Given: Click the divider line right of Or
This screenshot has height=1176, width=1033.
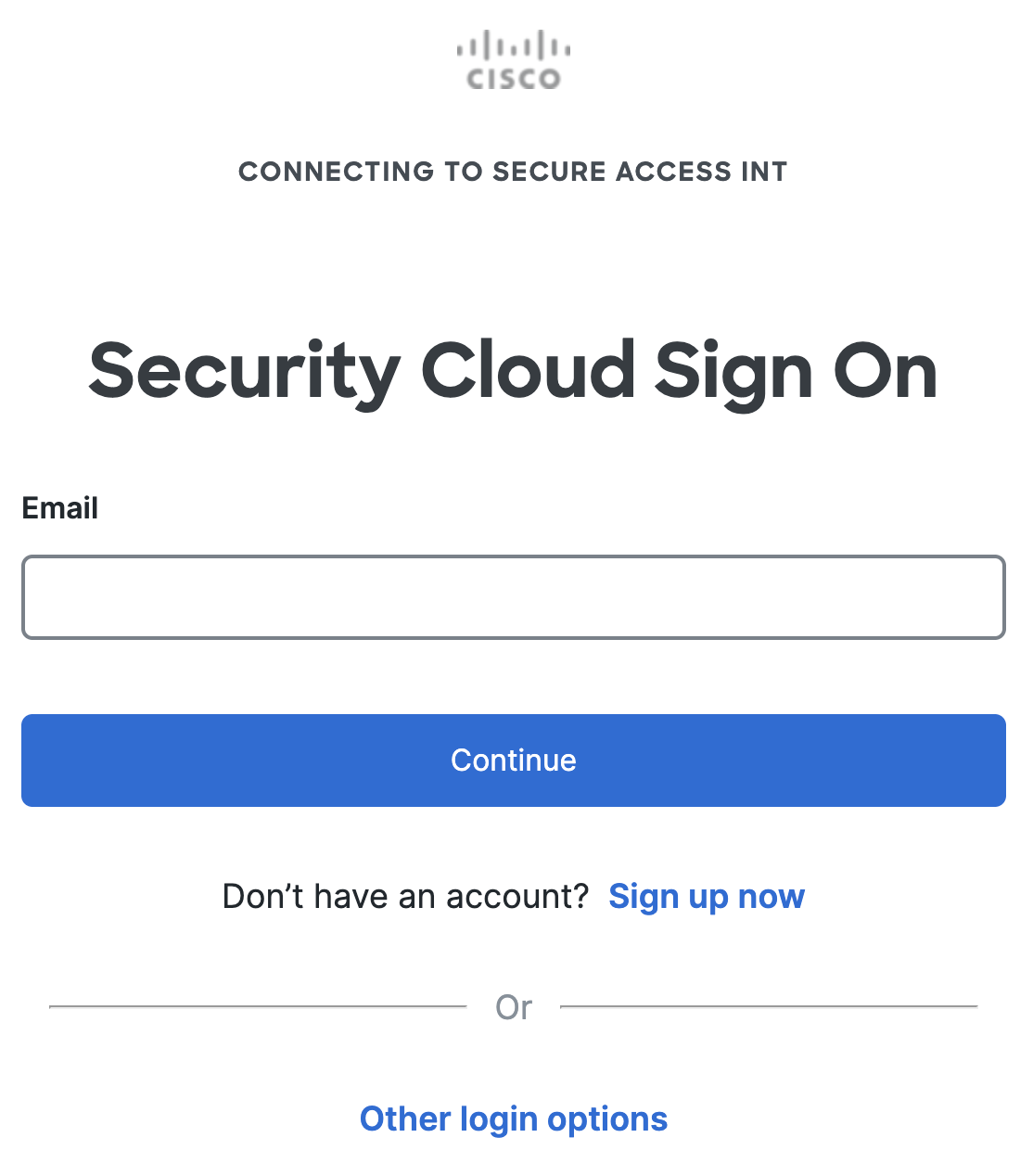Looking at the screenshot, I should click(769, 1006).
